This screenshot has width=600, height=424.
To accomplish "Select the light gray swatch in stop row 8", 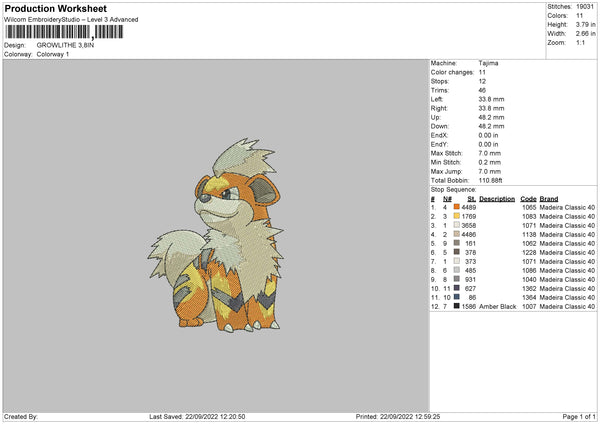I will 457,270.
